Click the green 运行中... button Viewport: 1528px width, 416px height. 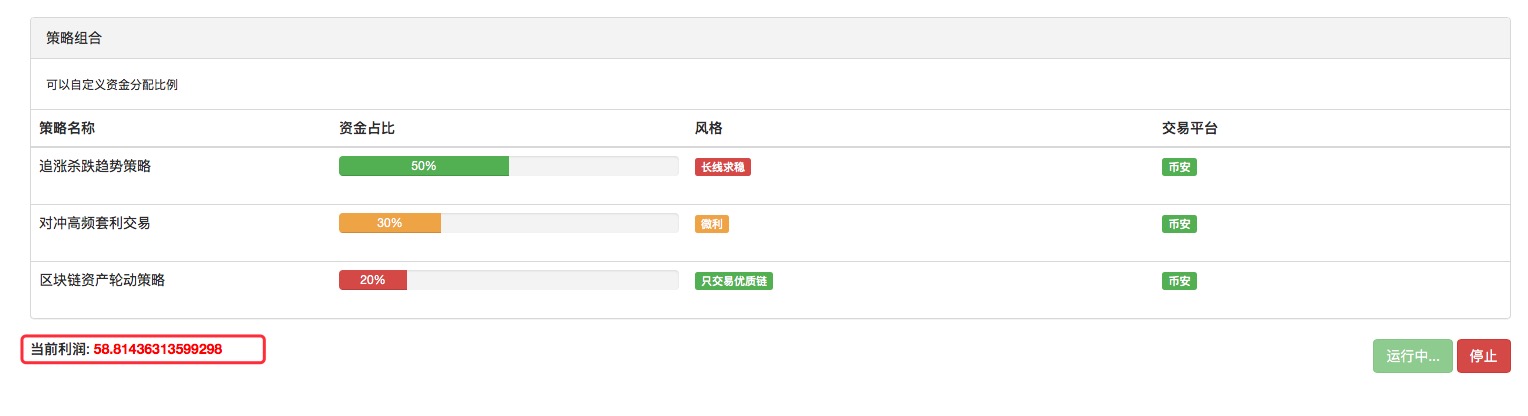point(1413,356)
